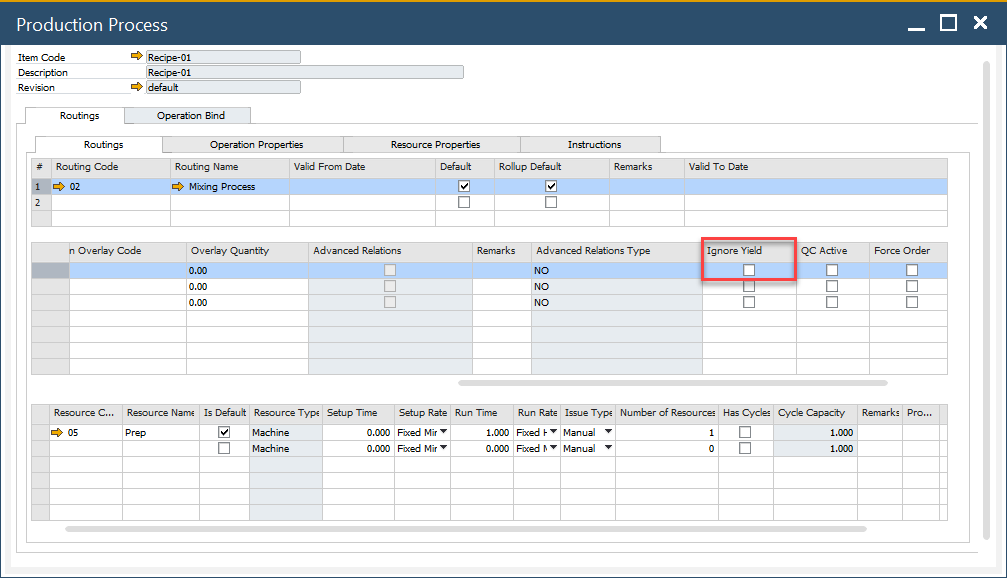Open resource 05 using its link arrow
The height and width of the screenshot is (578, 1007).
pyautogui.click(x=58, y=433)
